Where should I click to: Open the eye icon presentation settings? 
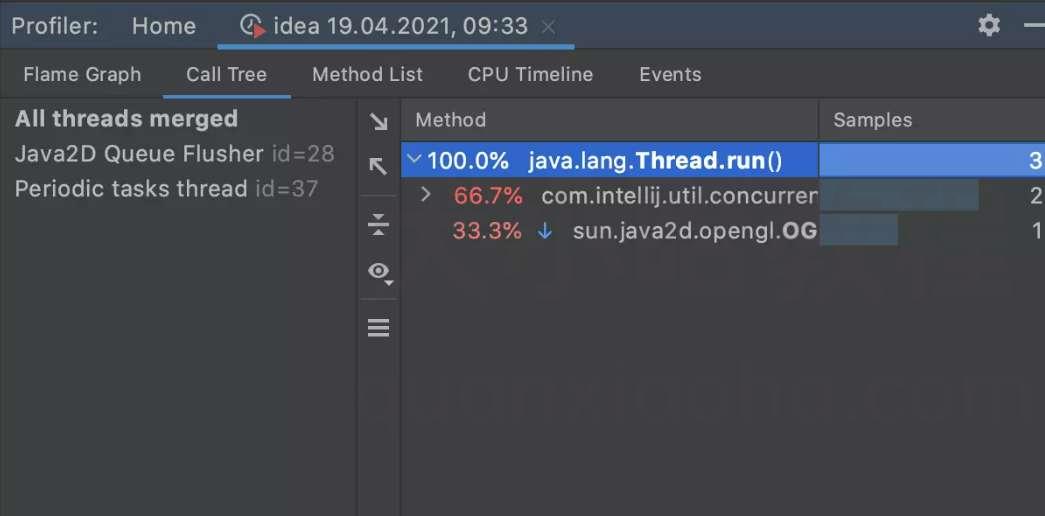coord(380,272)
